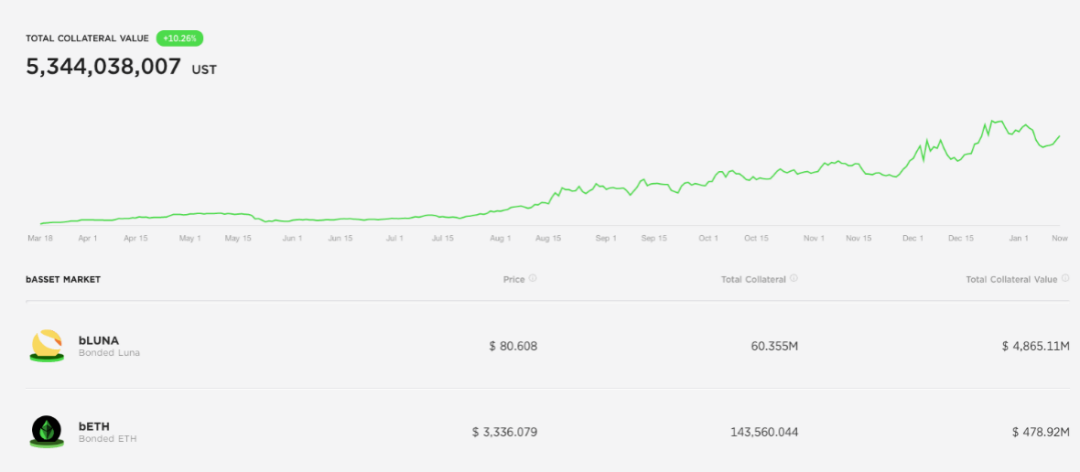This screenshot has width=1080, height=472.
Task: Click the Apr 1 chart axis label
Action: click(87, 238)
